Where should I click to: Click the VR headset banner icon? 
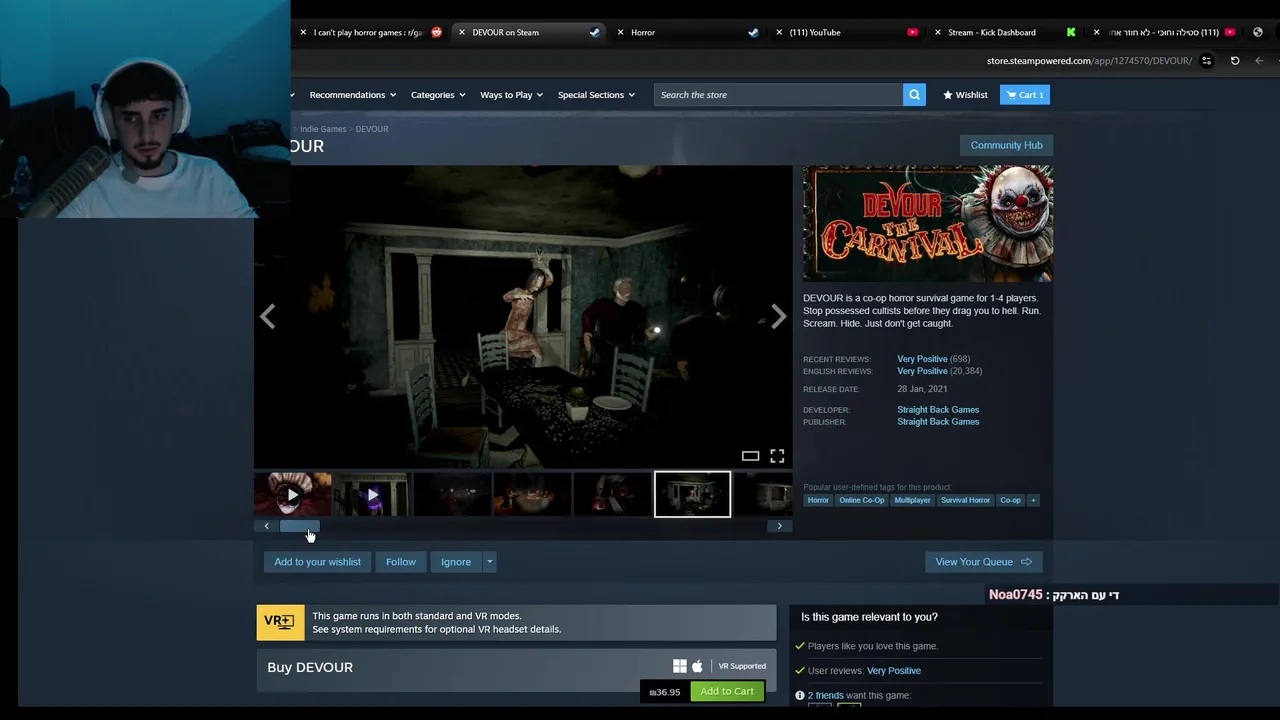click(x=279, y=622)
